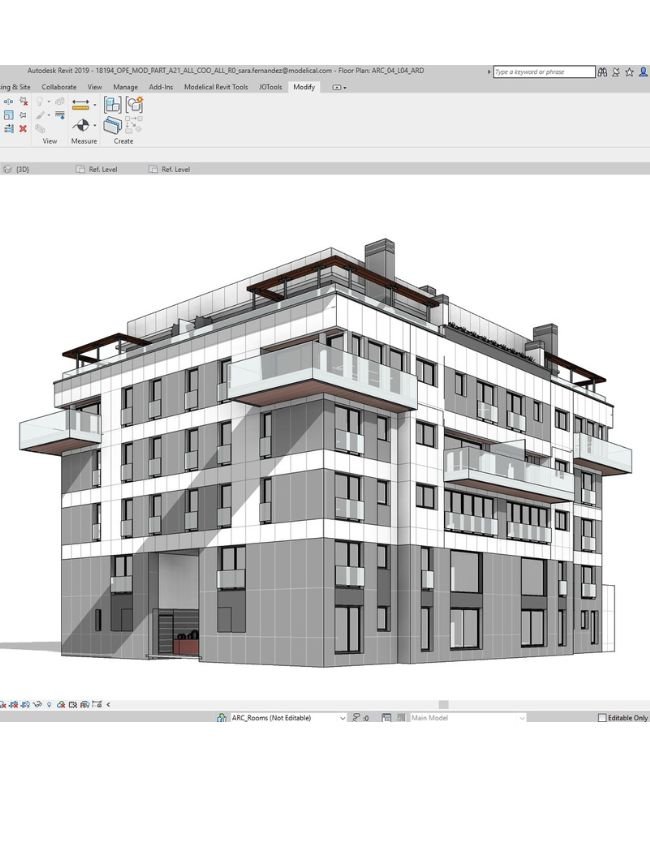Open the Communication Center satellite icon
This screenshot has width=650, height=850.
pyautogui.click(x=616, y=72)
